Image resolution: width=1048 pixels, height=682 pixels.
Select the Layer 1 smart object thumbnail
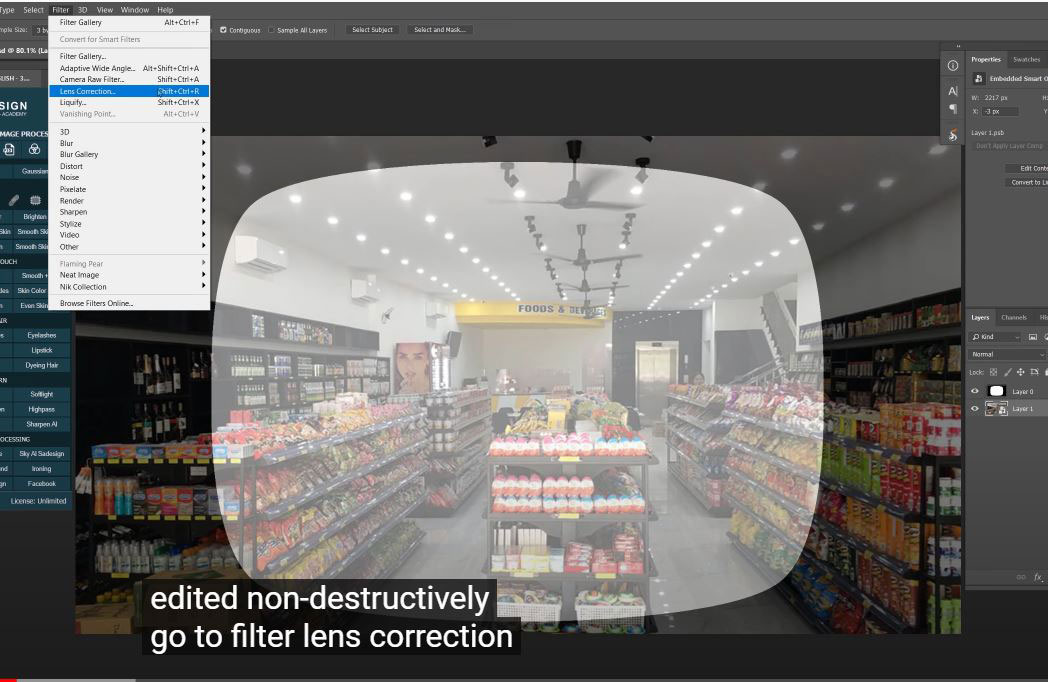(997, 409)
